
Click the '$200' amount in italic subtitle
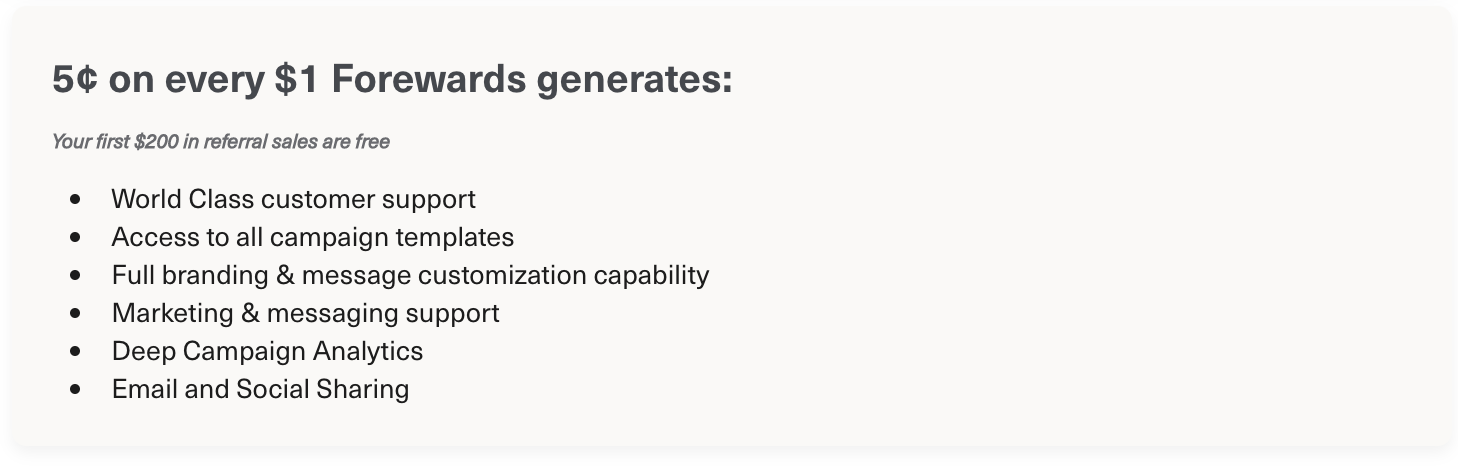[156, 142]
